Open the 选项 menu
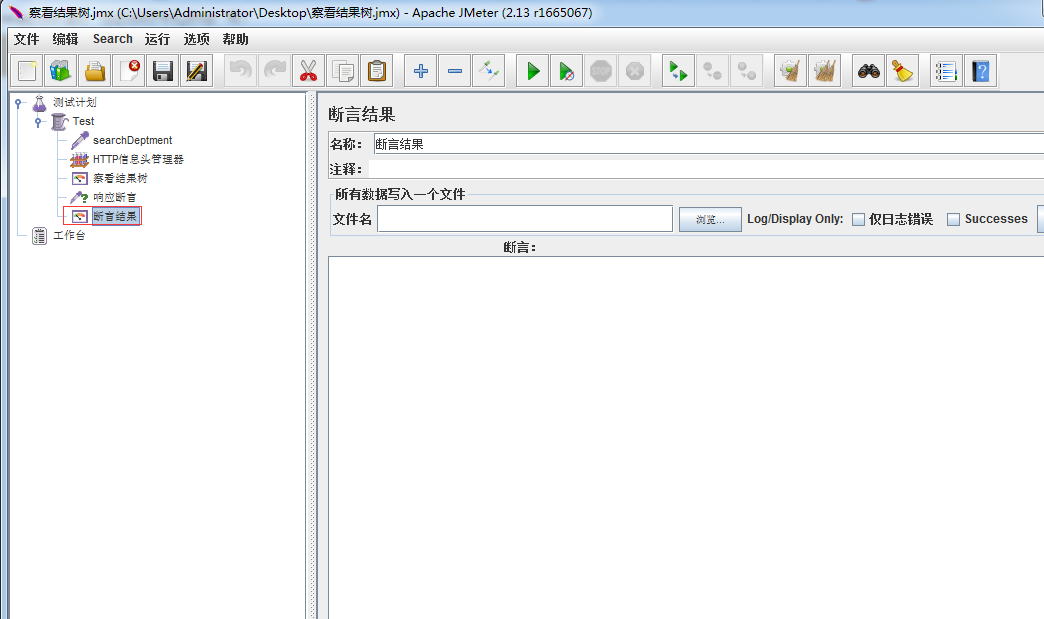Image resolution: width=1044 pixels, height=619 pixels. [x=196, y=39]
